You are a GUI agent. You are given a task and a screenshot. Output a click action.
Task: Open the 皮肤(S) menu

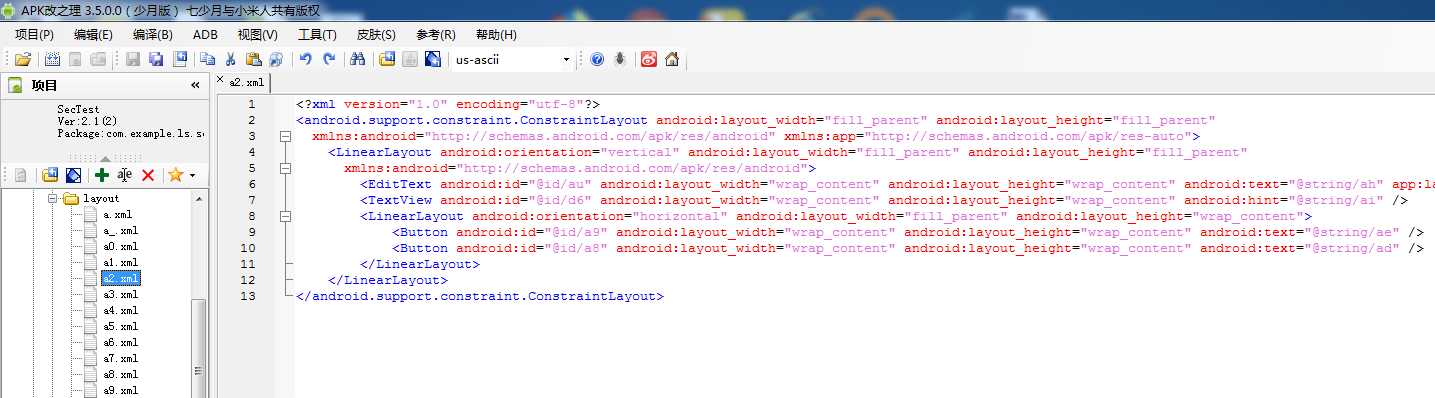click(x=376, y=35)
